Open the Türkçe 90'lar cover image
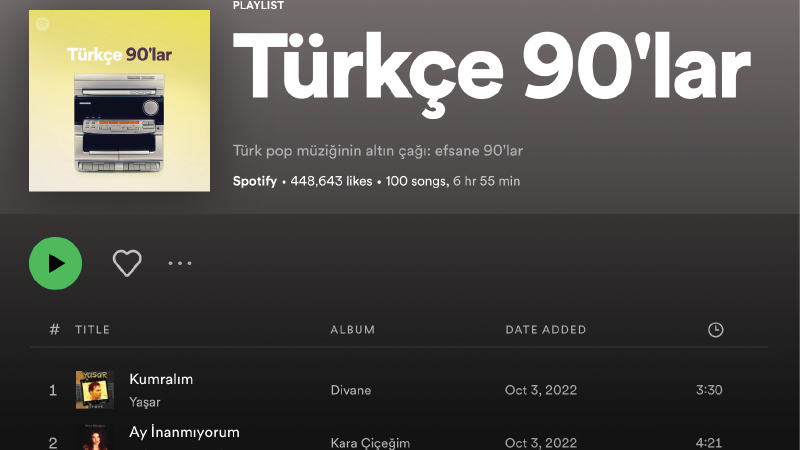Viewport: 800px width, 450px height. tap(119, 101)
